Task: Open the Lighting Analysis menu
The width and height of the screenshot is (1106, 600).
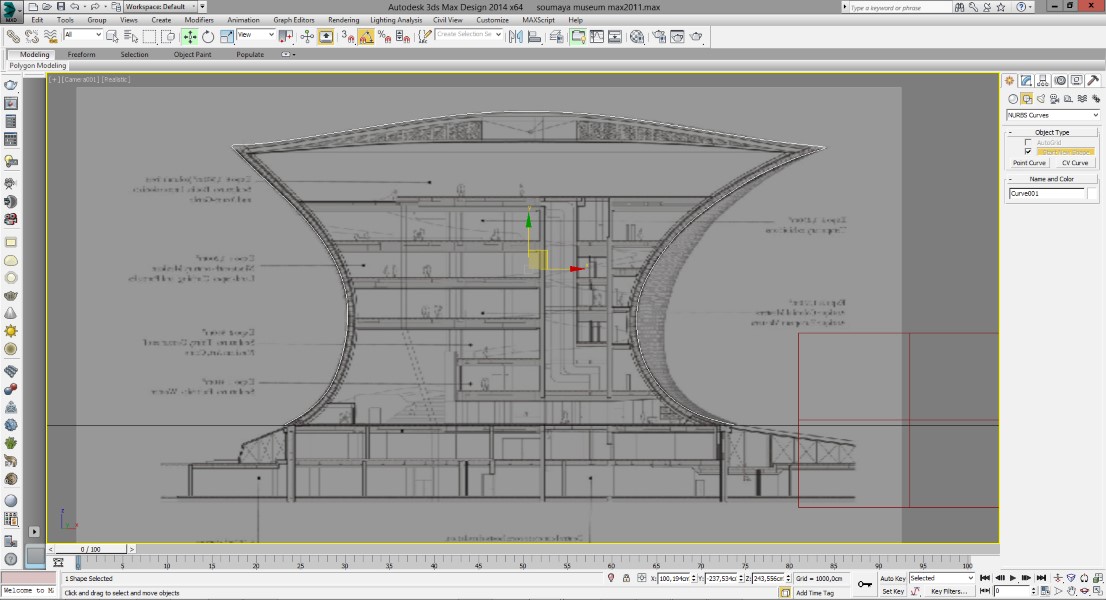Action: coord(396,20)
